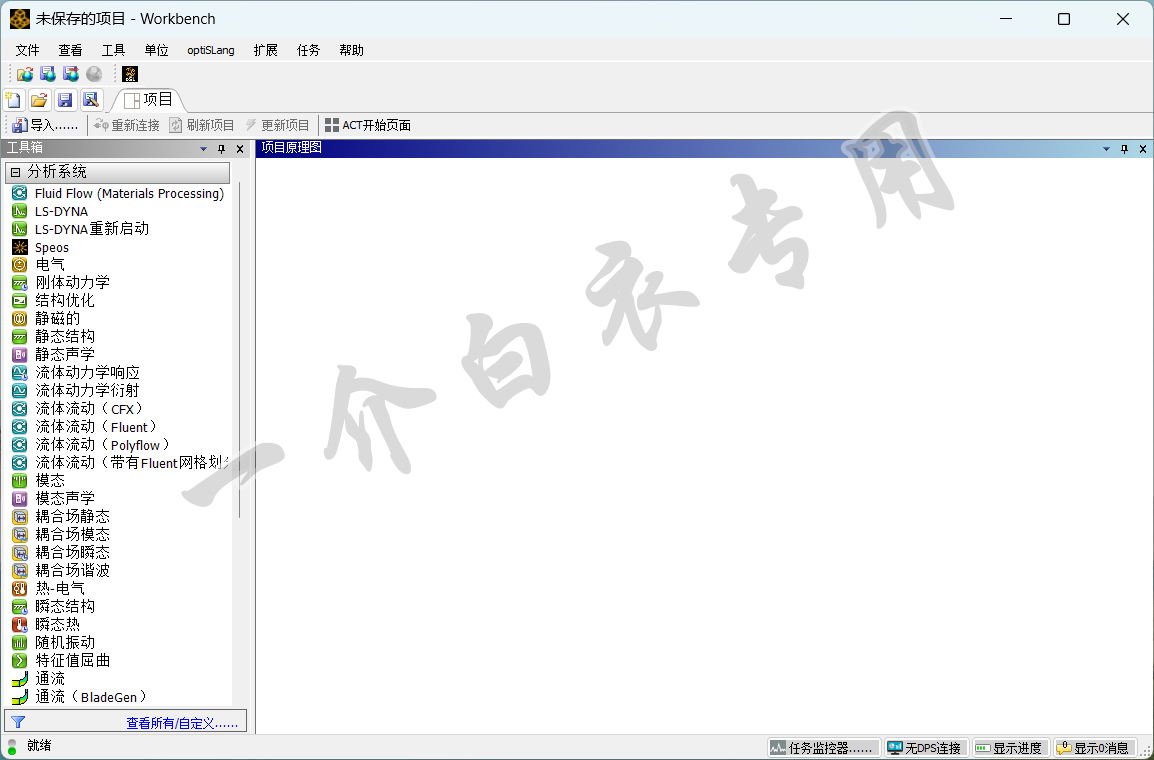Image resolution: width=1154 pixels, height=760 pixels.
Task: Select the 刚体动力学 icon
Action: pyautogui.click(x=20, y=283)
